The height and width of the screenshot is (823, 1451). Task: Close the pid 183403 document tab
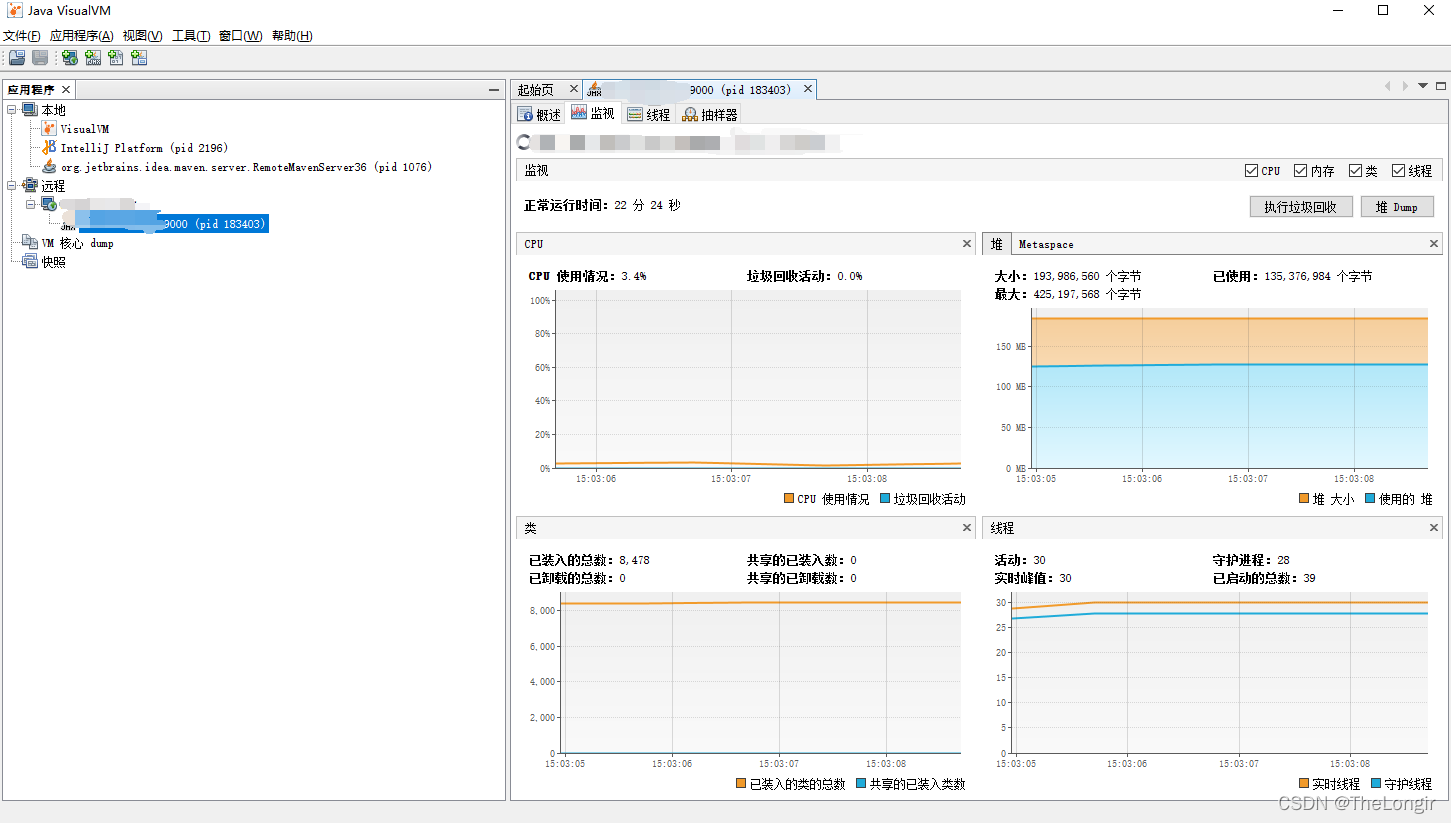click(806, 90)
